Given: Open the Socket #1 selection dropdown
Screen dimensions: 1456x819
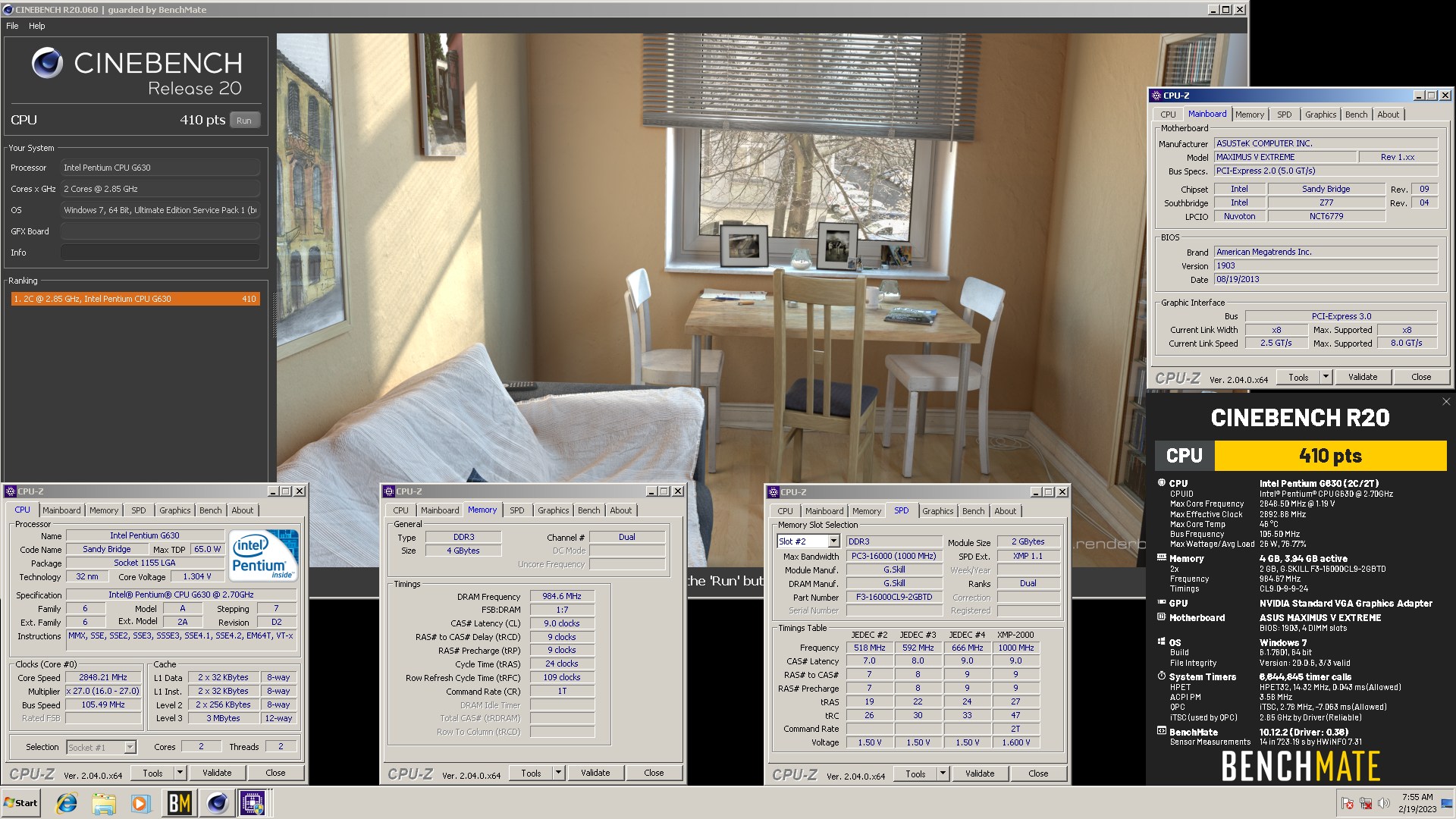Looking at the screenshot, I should click(x=130, y=748).
